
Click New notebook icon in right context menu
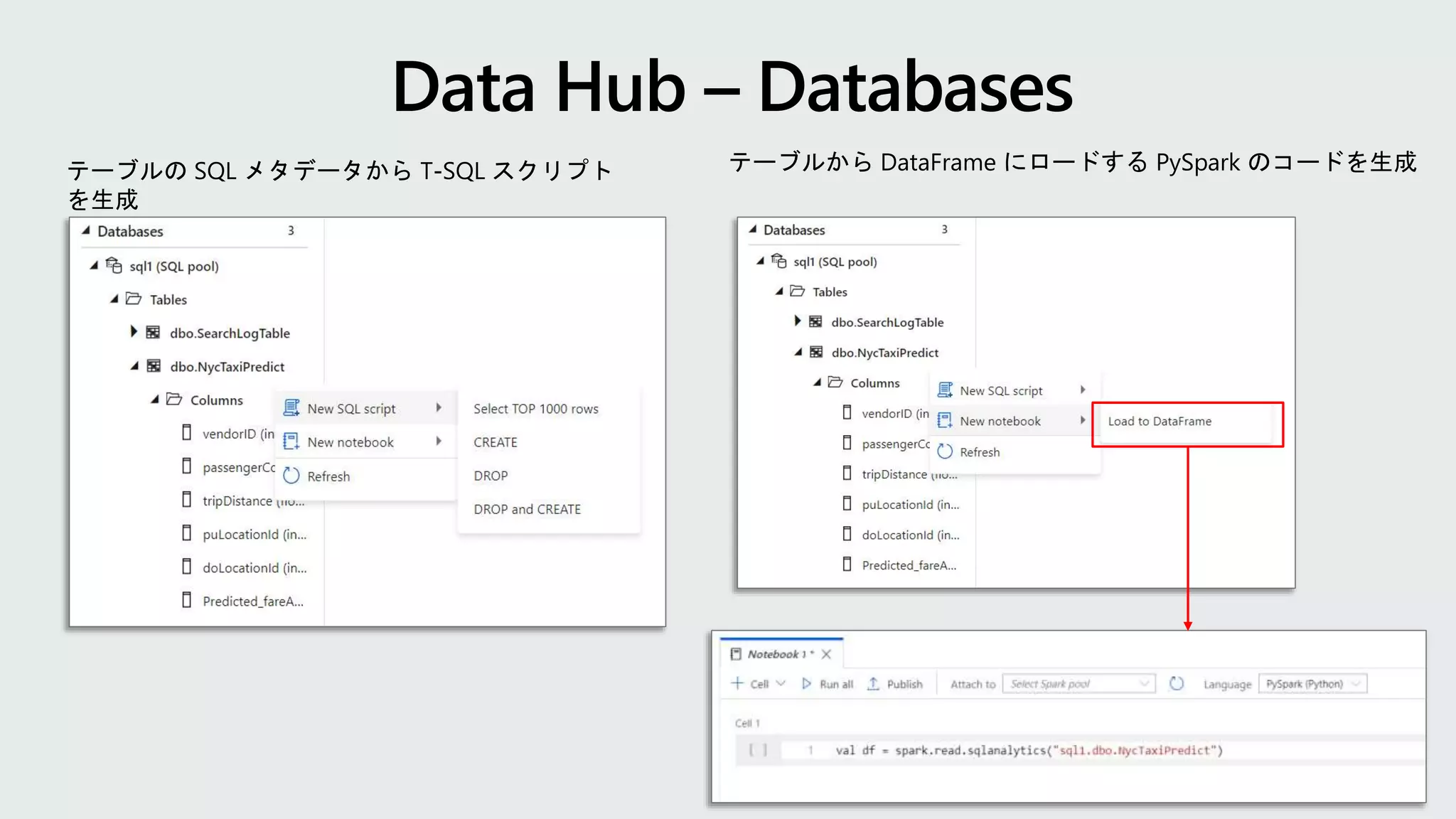coord(945,420)
